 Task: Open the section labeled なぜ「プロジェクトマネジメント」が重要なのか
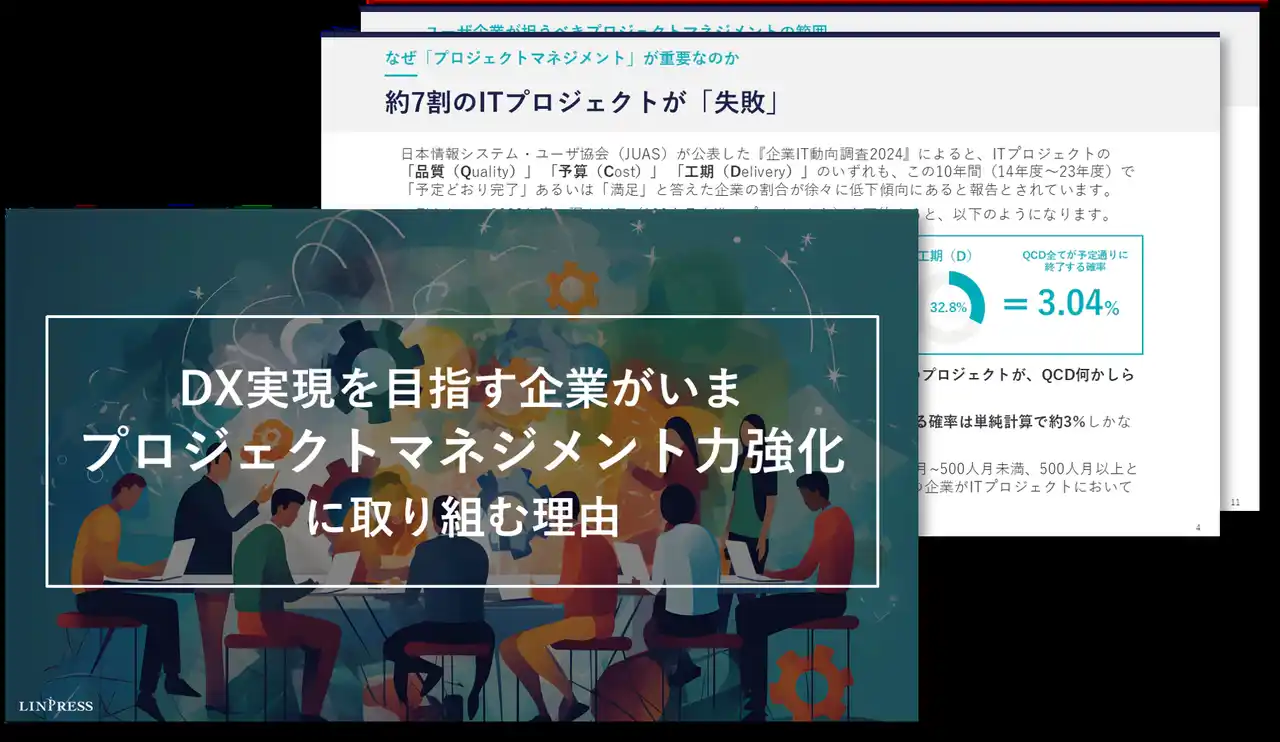click(560, 58)
